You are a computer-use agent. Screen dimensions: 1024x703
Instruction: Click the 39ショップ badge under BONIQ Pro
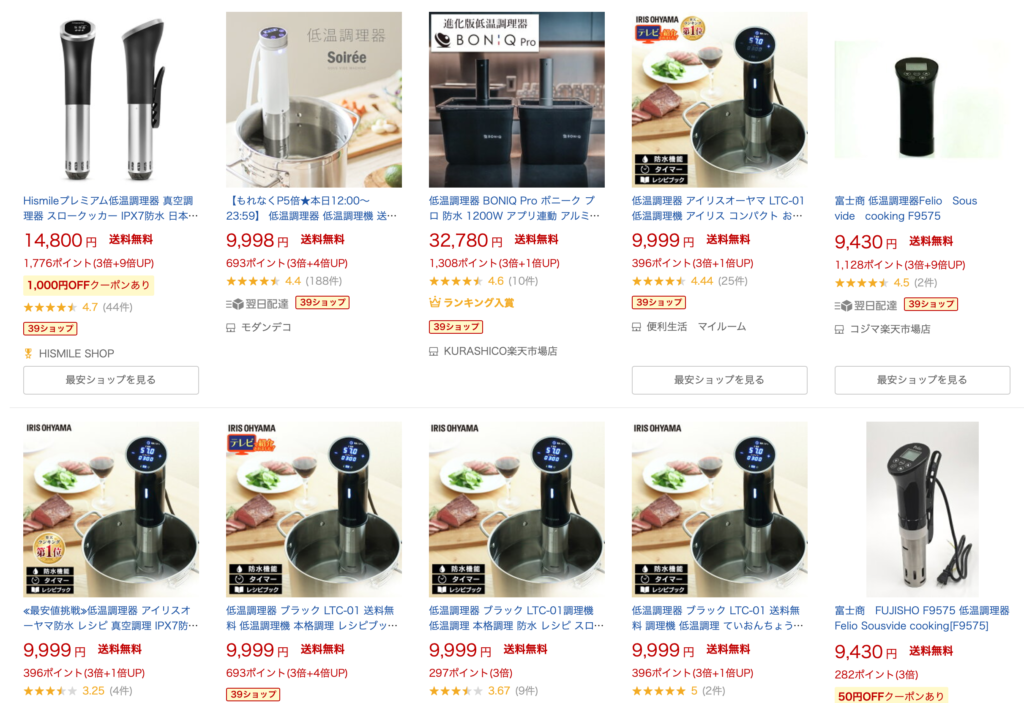[456, 327]
